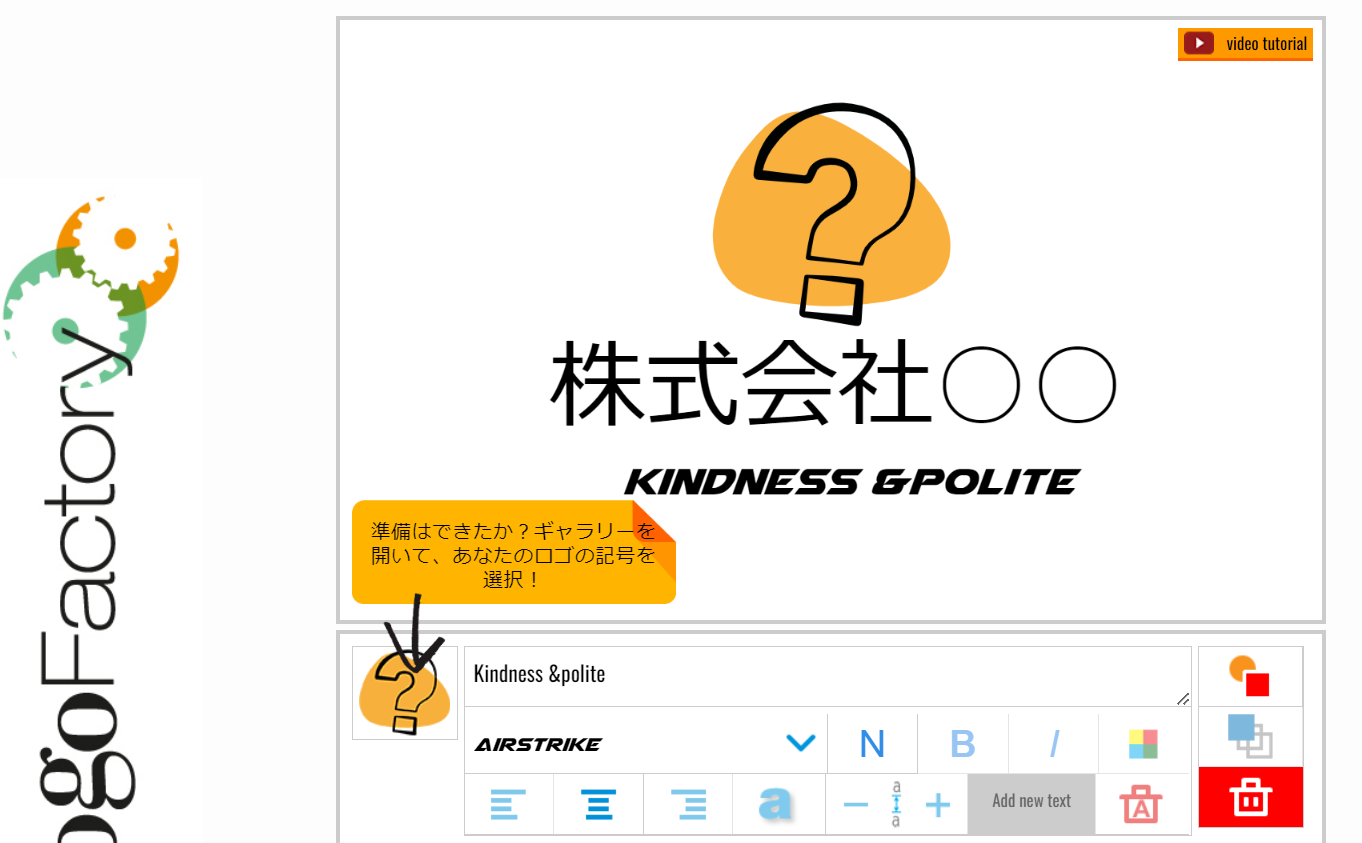Select the KINDNESS &POLITE text on the canvas
Screen dimensions: 1362x843
851,482
